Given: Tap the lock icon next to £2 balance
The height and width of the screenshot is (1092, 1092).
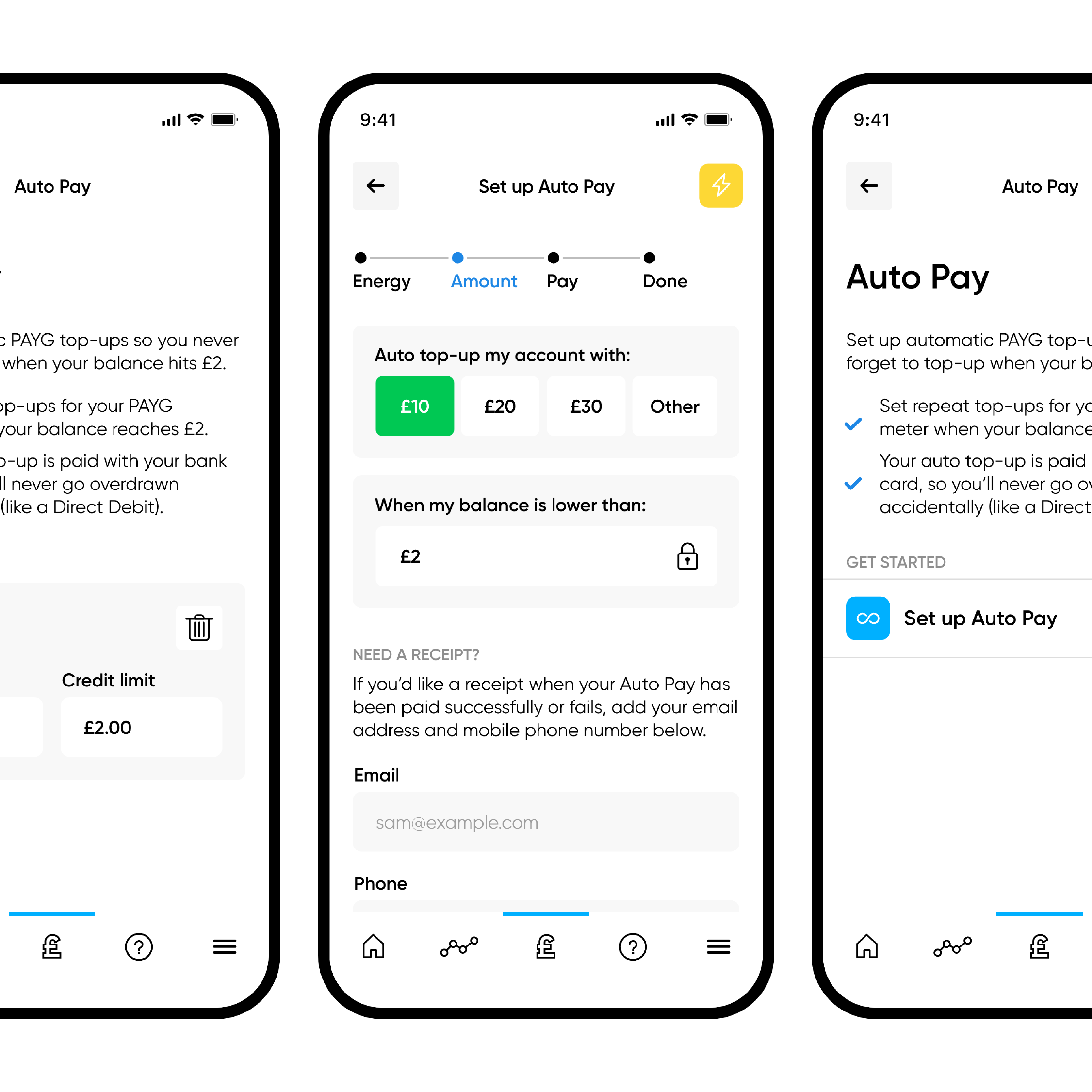Looking at the screenshot, I should [688, 554].
